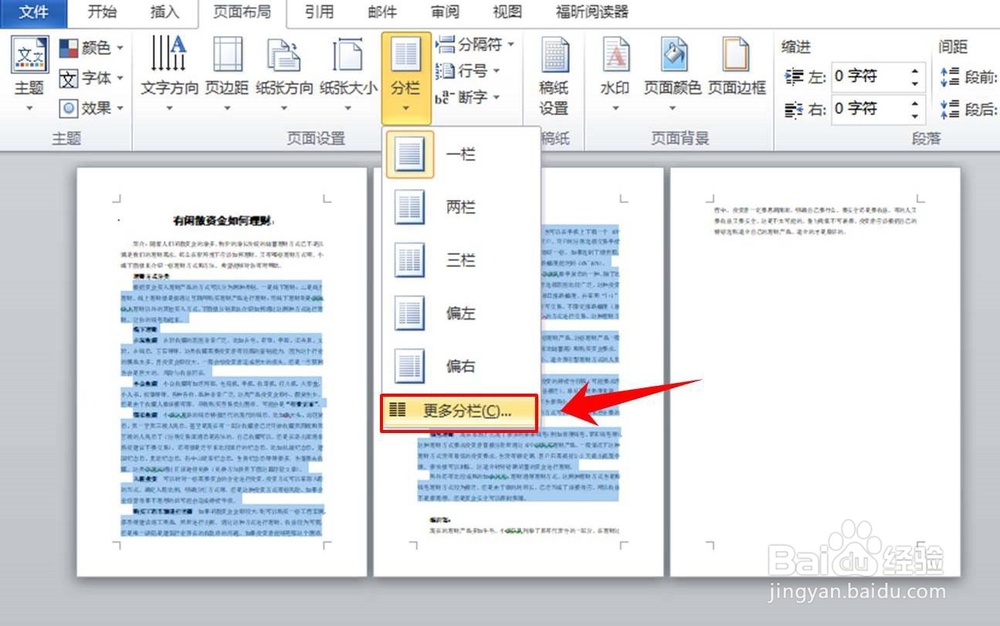Increase 左 indent with the up stepper
The width and height of the screenshot is (1000, 626).
pos(916,72)
